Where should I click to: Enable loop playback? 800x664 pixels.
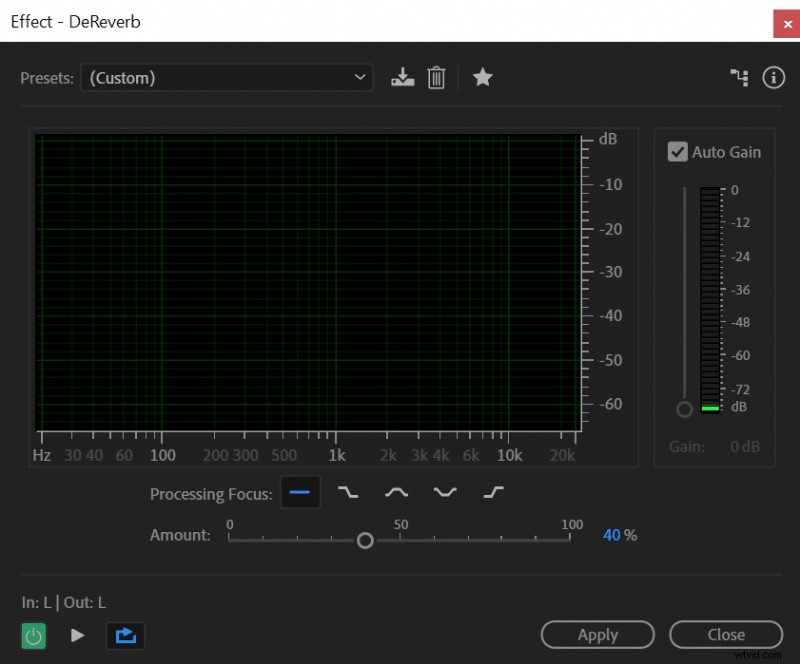(125, 635)
